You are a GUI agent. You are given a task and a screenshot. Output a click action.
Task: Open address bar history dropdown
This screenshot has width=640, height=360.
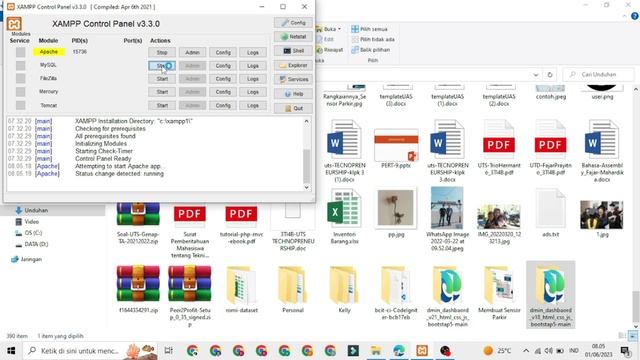pyautogui.click(x=536, y=75)
